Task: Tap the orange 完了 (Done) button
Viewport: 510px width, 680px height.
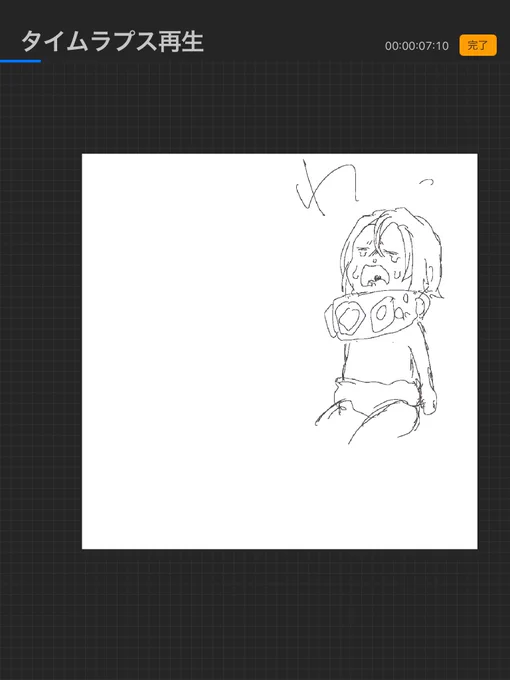Action: [478, 45]
